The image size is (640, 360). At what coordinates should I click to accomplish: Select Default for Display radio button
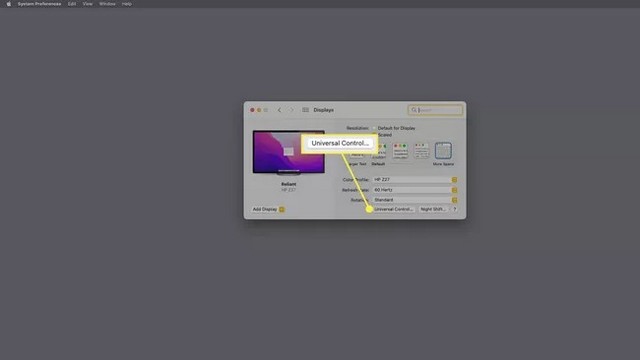[374, 128]
